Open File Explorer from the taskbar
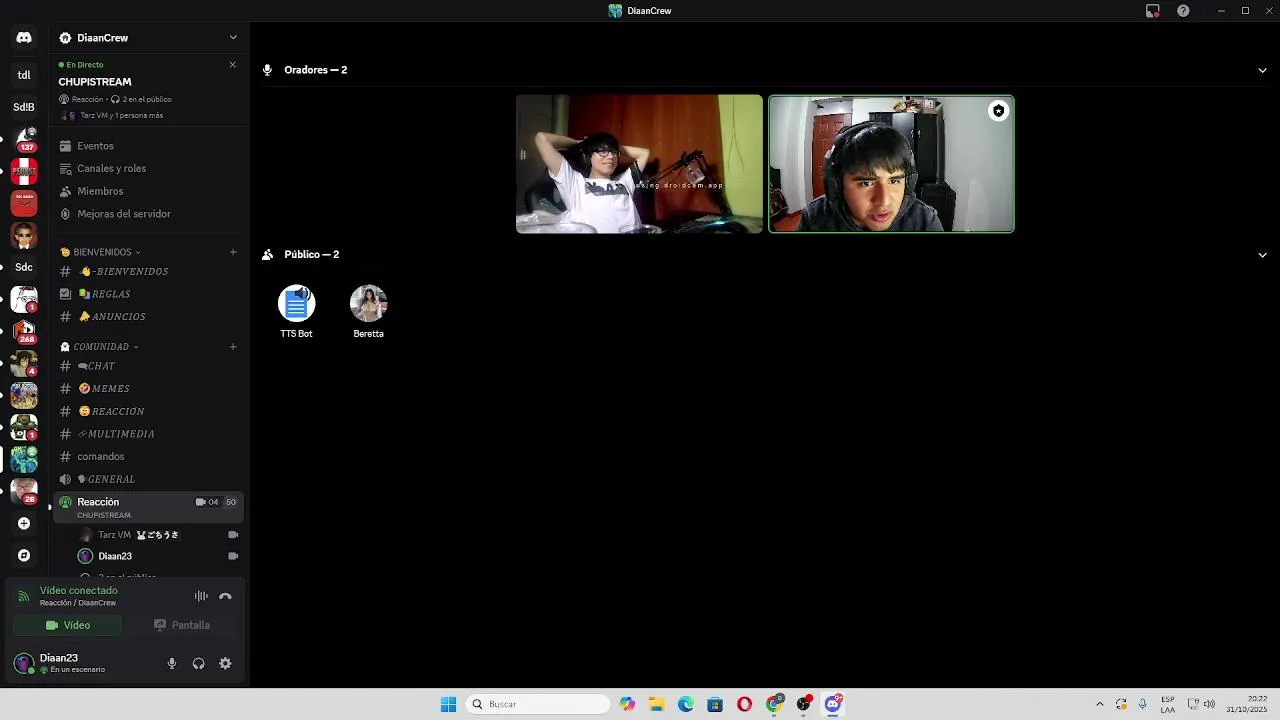The width and height of the screenshot is (1280, 720). tap(656, 704)
